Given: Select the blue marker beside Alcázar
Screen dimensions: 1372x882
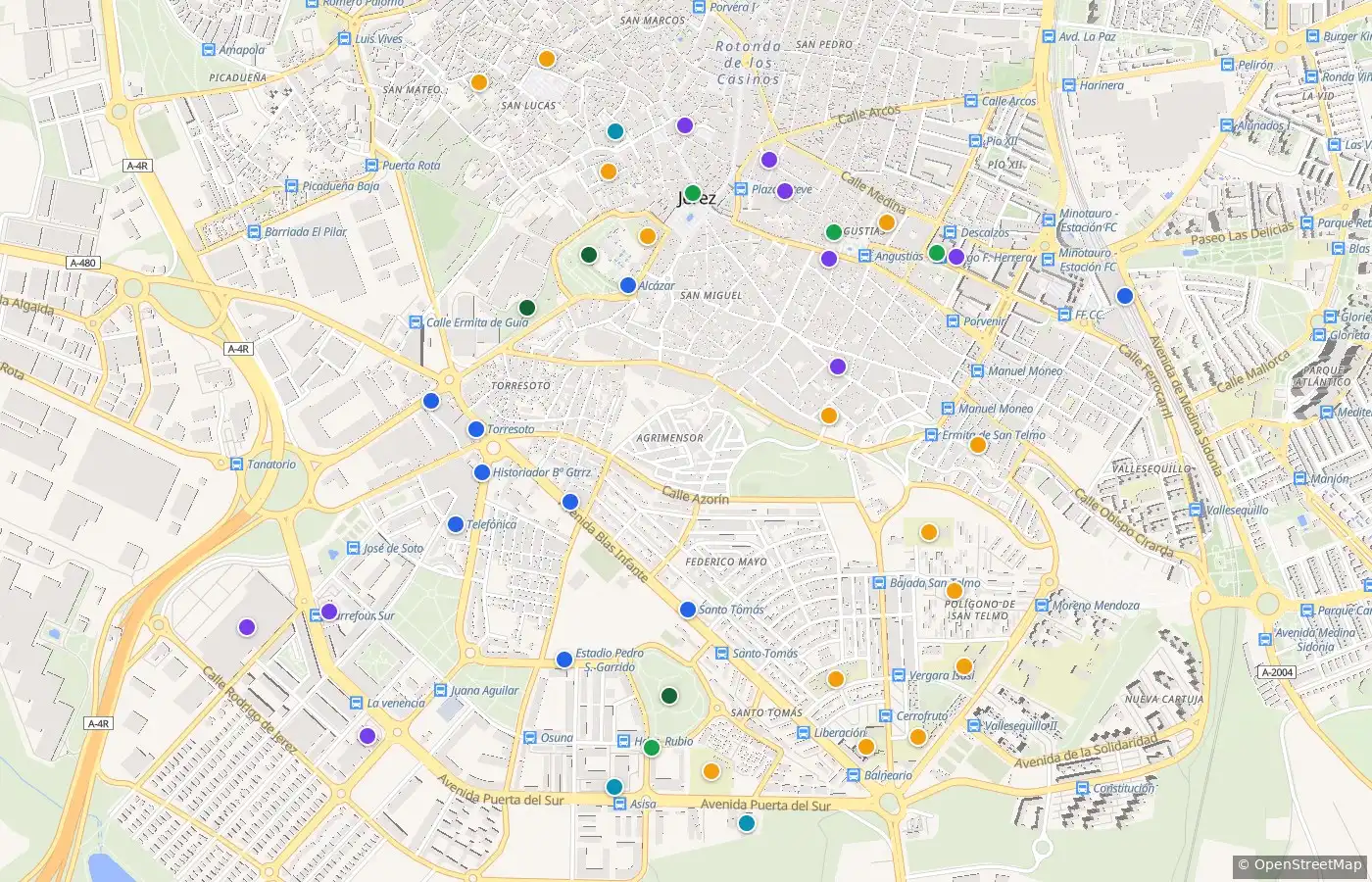Looking at the screenshot, I should pos(628,285).
